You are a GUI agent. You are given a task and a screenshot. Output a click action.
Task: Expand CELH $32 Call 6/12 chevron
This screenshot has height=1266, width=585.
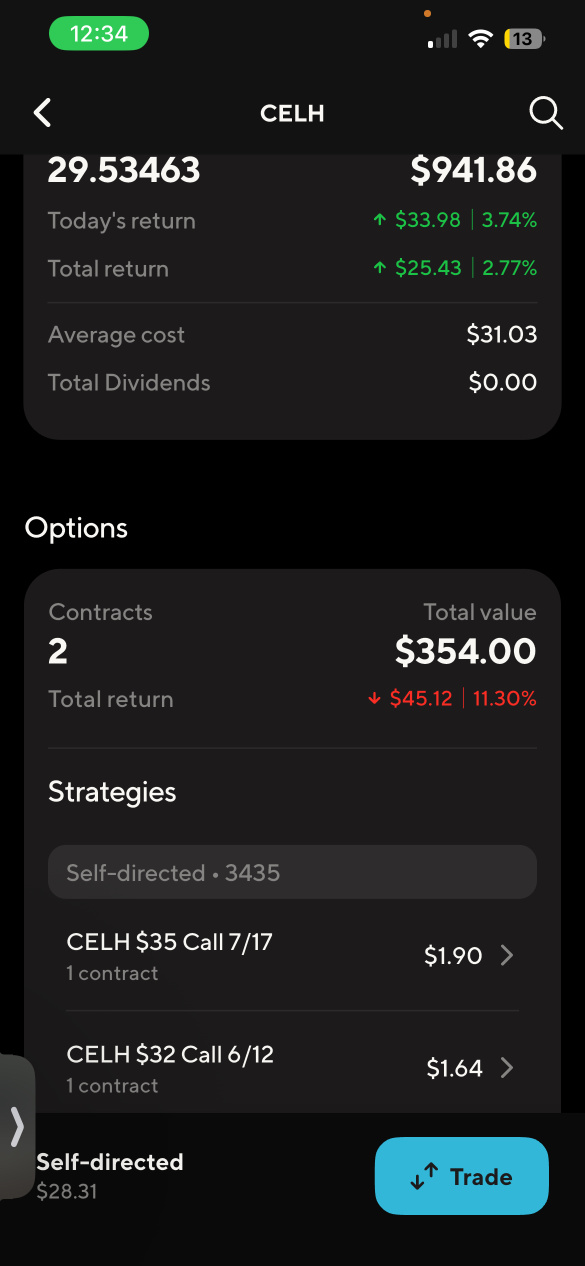[507, 1069]
